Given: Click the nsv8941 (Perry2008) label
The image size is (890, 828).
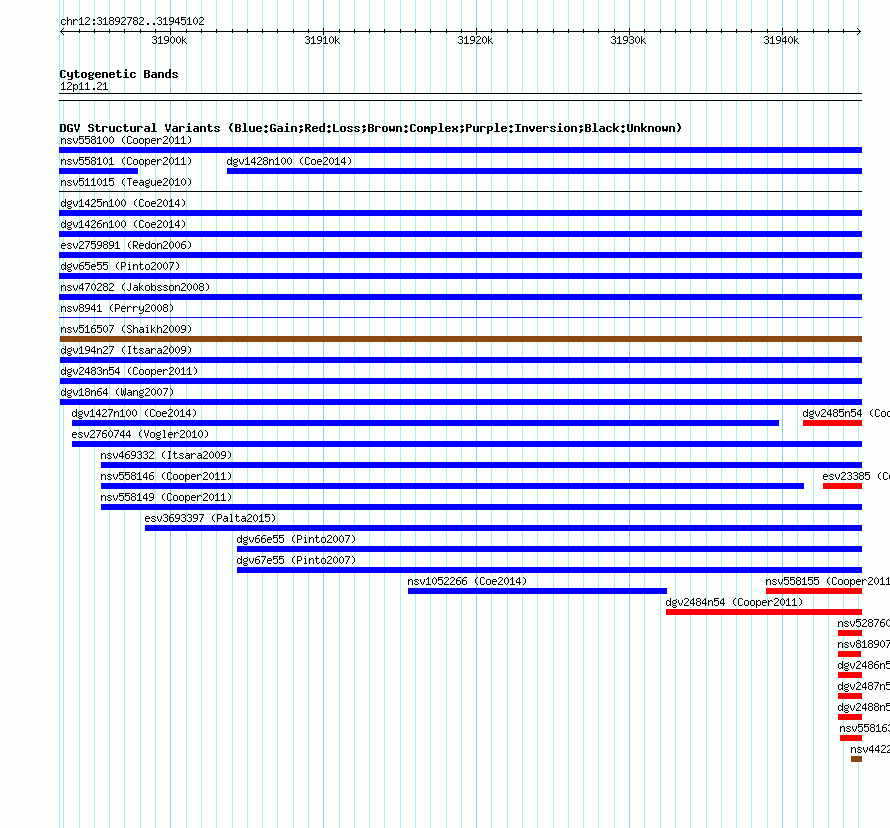Looking at the screenshot, I should pos(117,308).
